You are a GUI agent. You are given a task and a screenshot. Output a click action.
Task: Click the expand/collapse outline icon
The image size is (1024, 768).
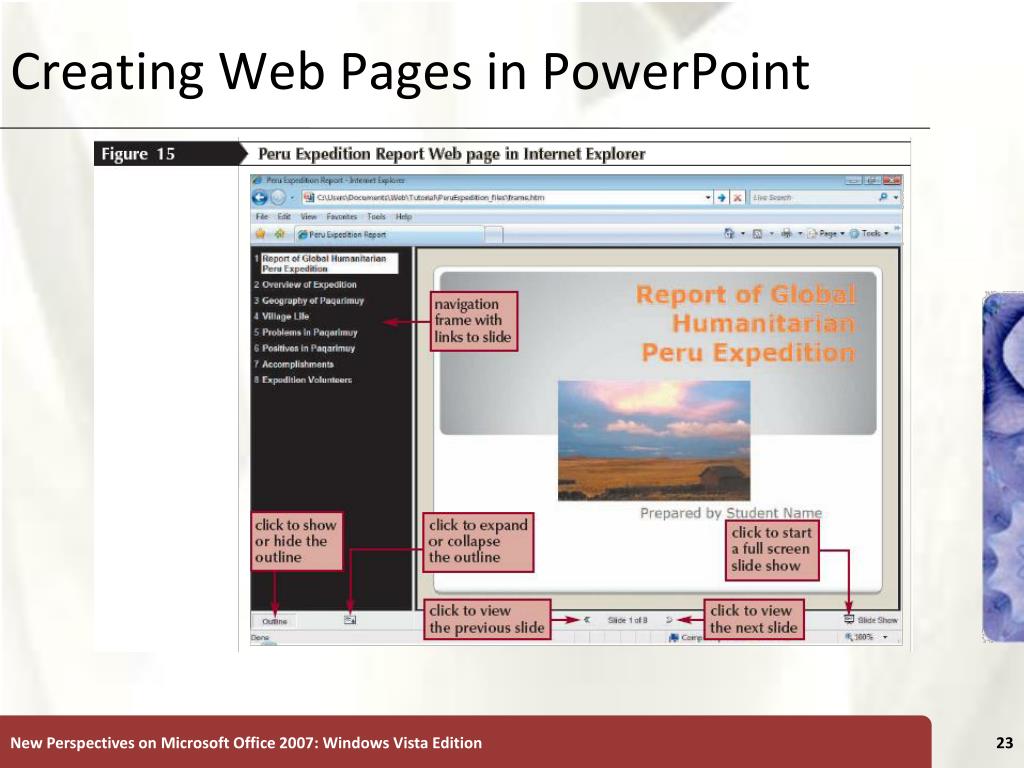pyautogui.click(x=350, y=620)
